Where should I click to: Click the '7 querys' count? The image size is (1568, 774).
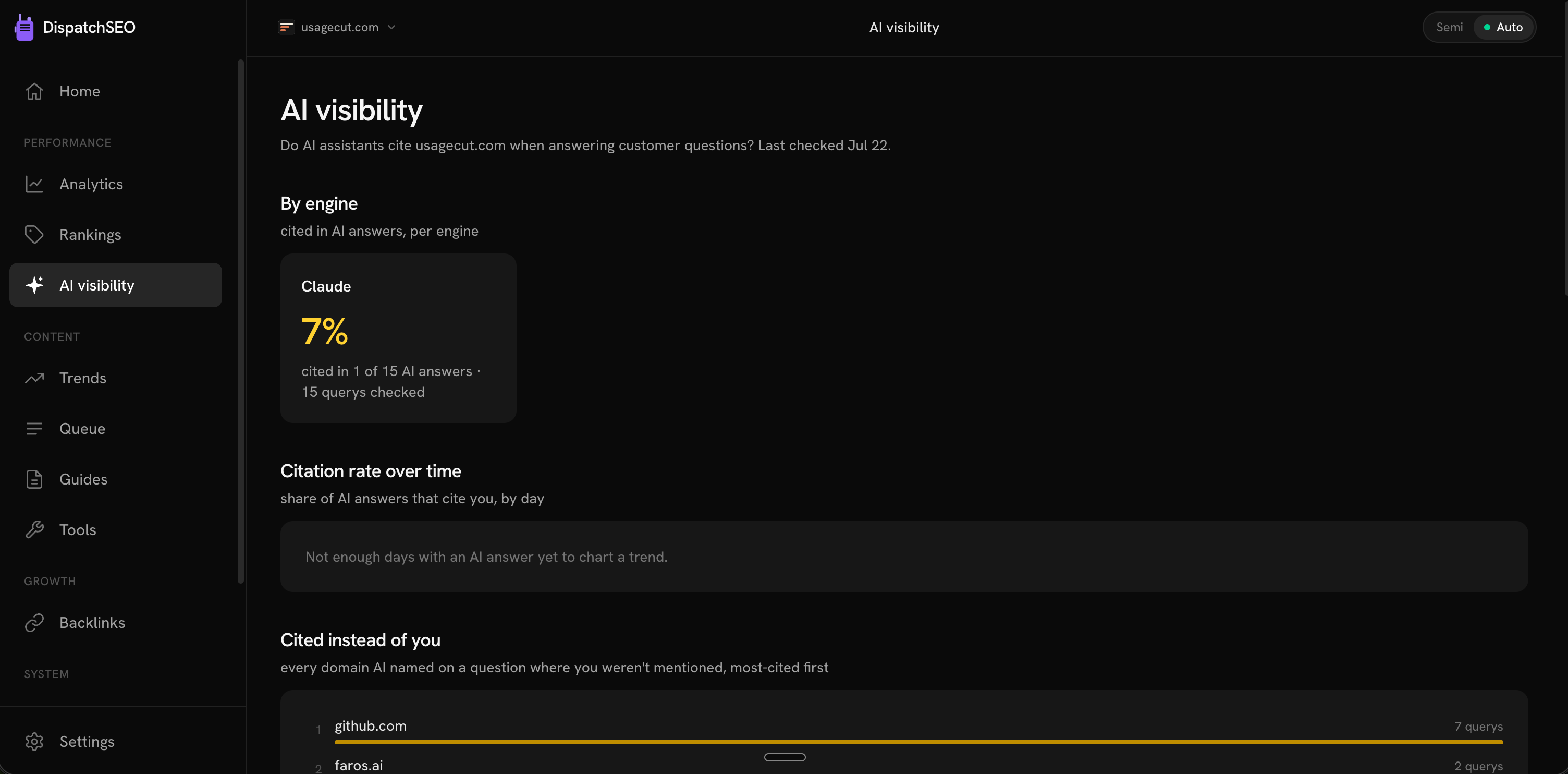pos(1478,726)
